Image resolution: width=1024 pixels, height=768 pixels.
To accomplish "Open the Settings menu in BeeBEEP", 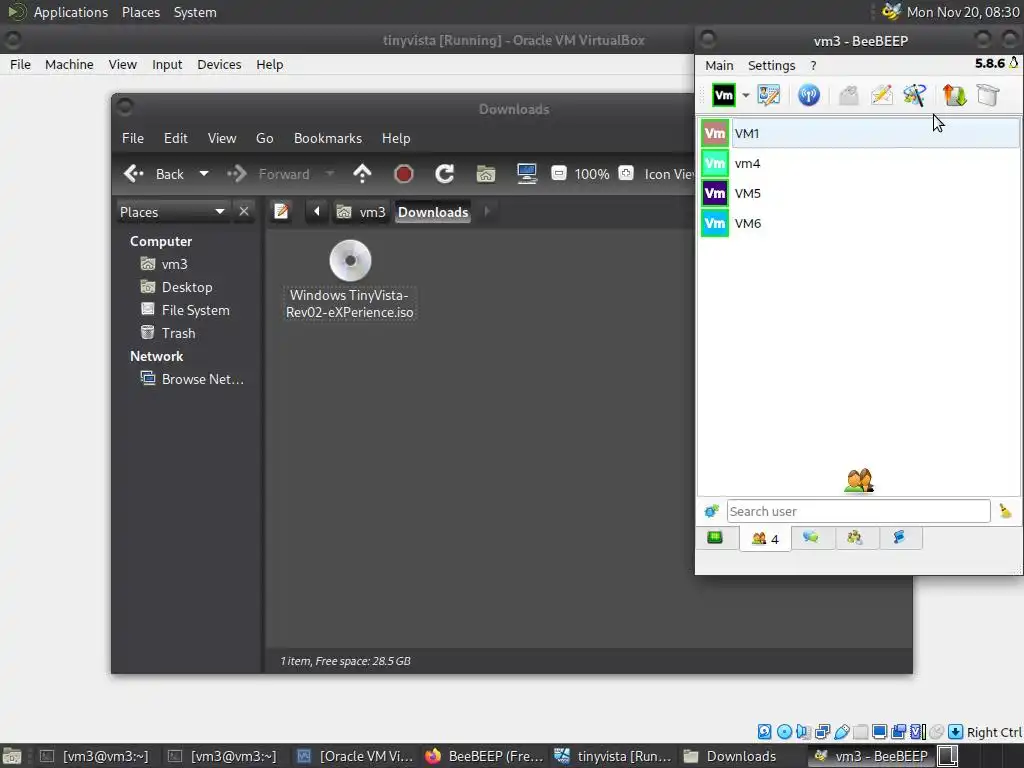I will (x=771, y=65).
